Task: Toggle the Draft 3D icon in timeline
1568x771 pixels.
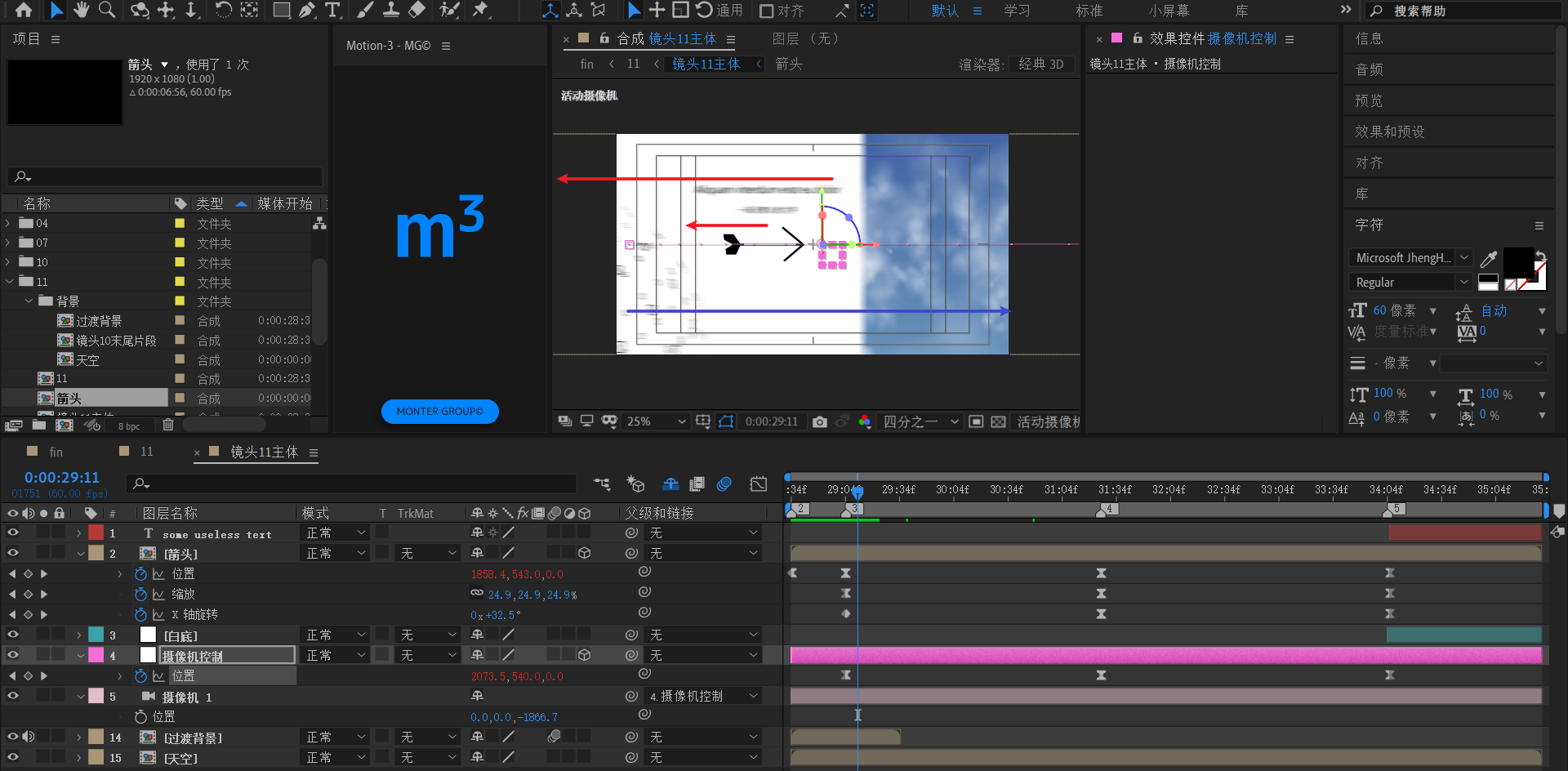Action: point(635,484)
